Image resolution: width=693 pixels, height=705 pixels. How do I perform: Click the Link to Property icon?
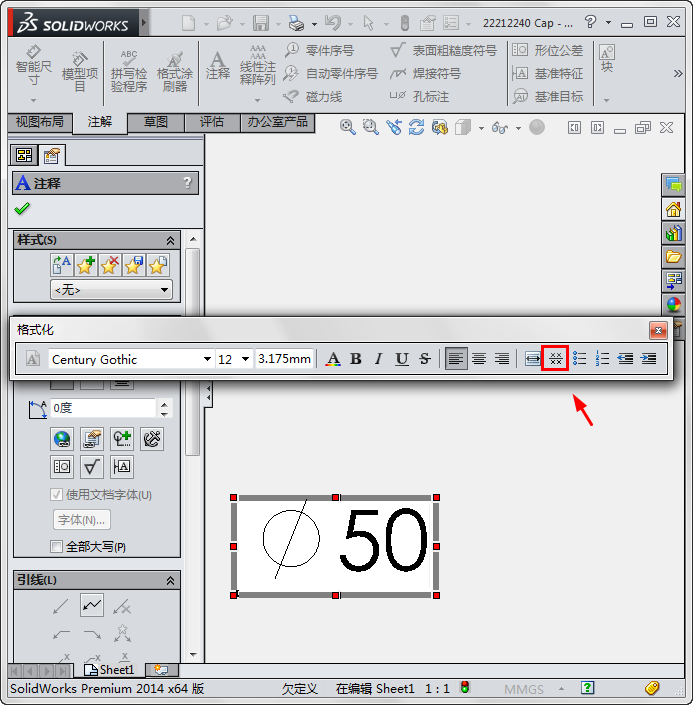92,439
